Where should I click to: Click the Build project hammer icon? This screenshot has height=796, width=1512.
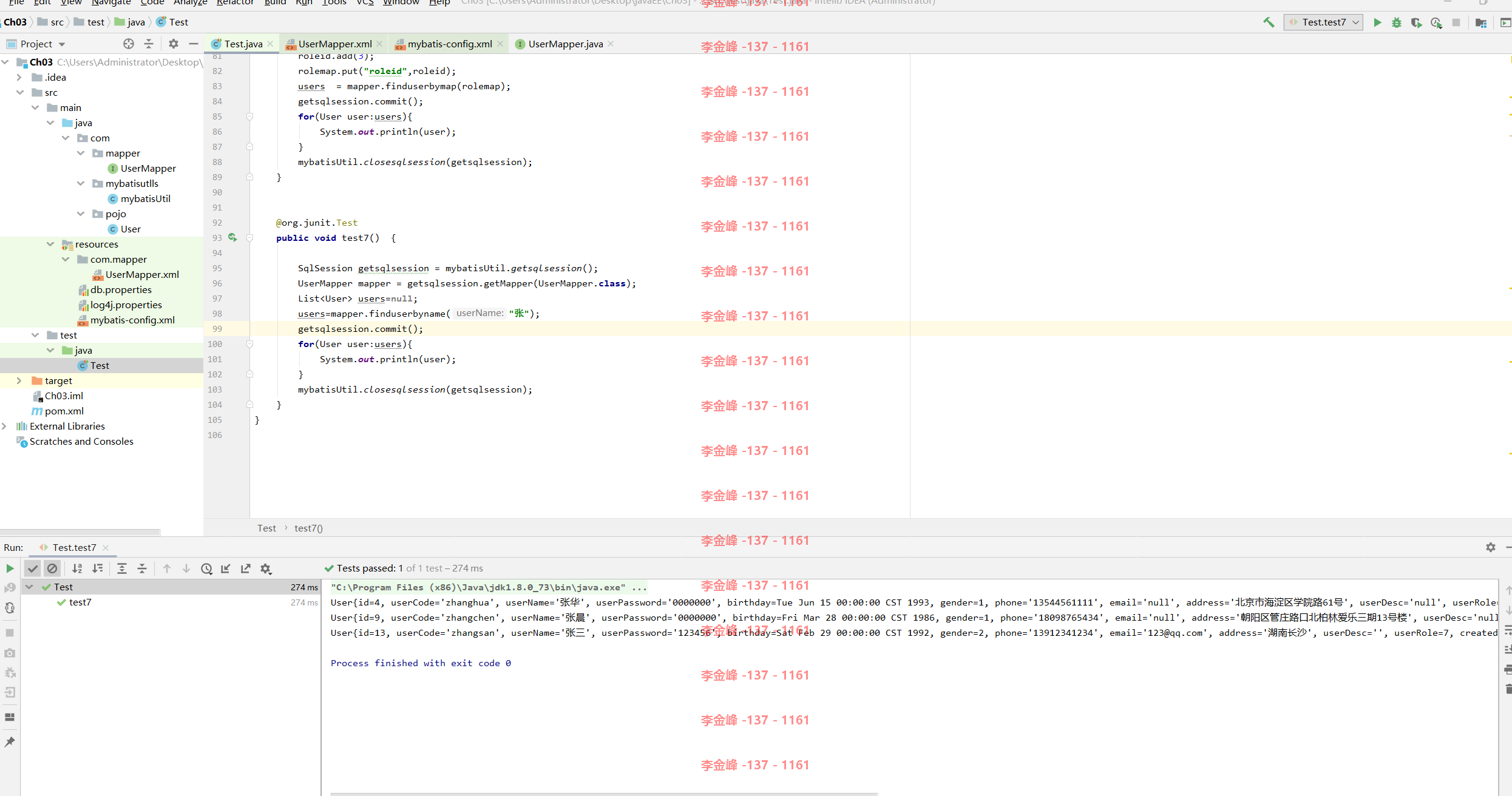pos(1269,22)
